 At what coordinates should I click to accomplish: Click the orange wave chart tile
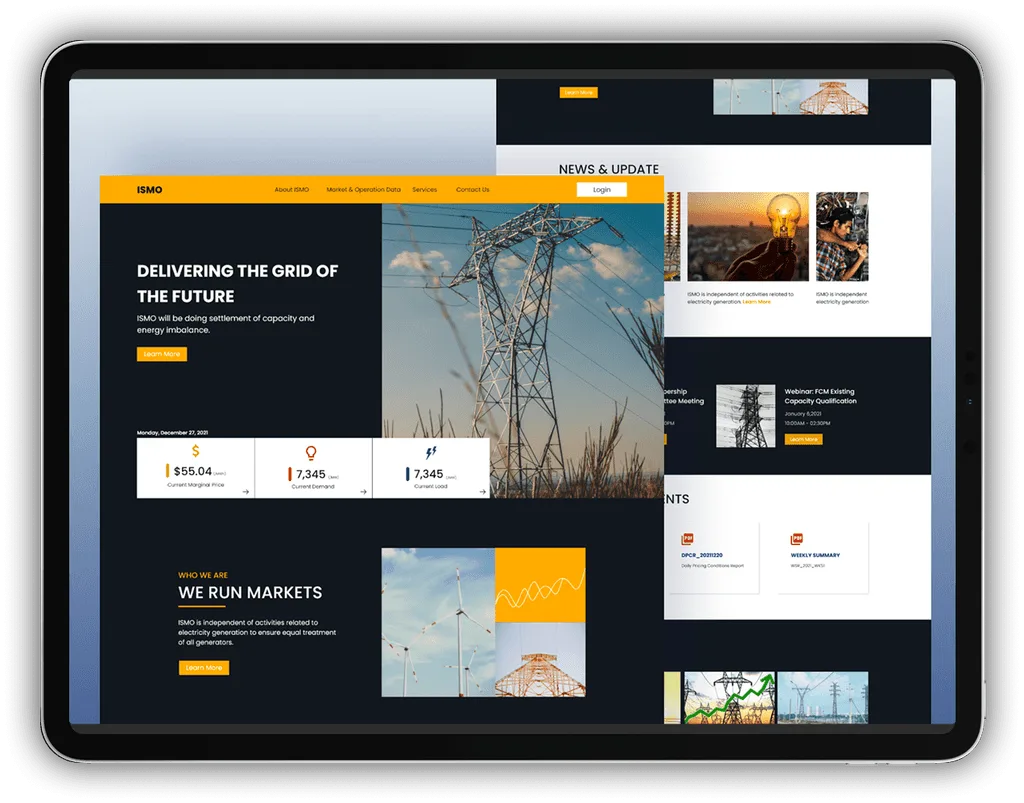point(540,585)
